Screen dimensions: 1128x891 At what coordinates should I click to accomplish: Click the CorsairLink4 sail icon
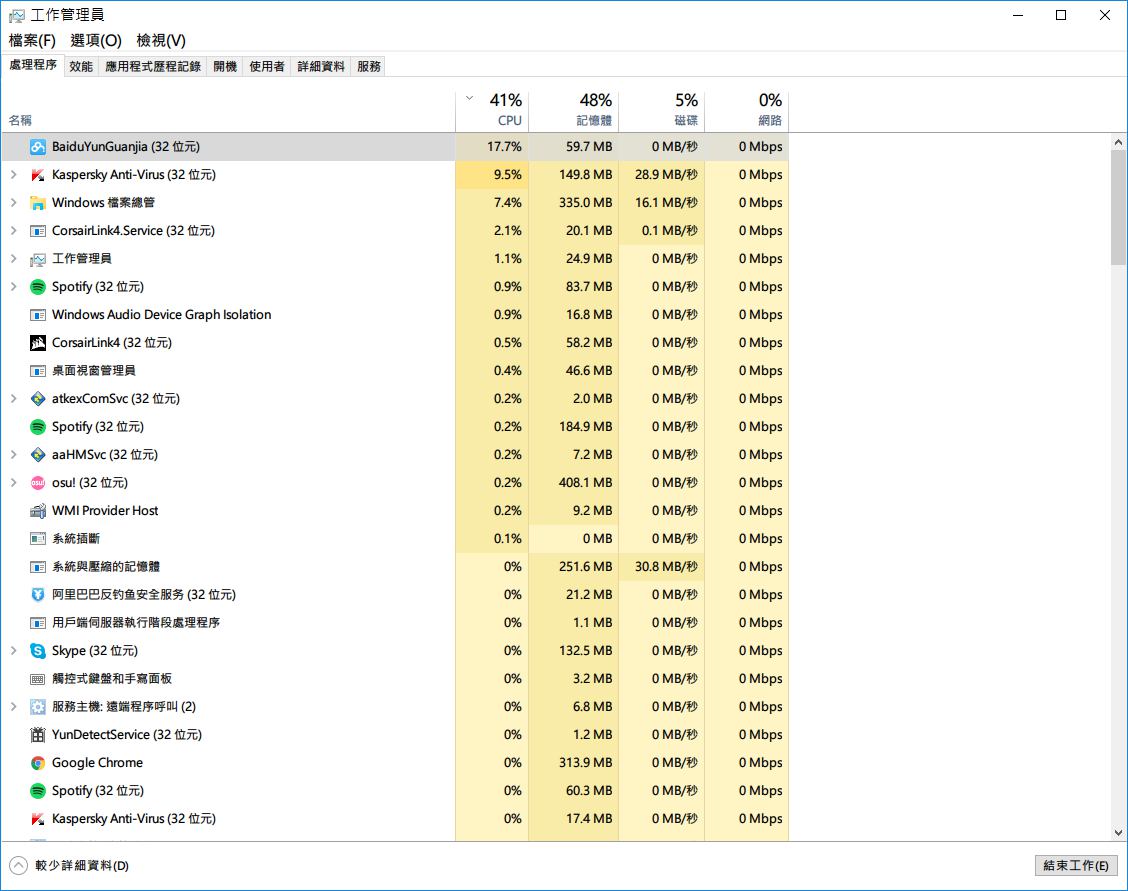point(38,343)
